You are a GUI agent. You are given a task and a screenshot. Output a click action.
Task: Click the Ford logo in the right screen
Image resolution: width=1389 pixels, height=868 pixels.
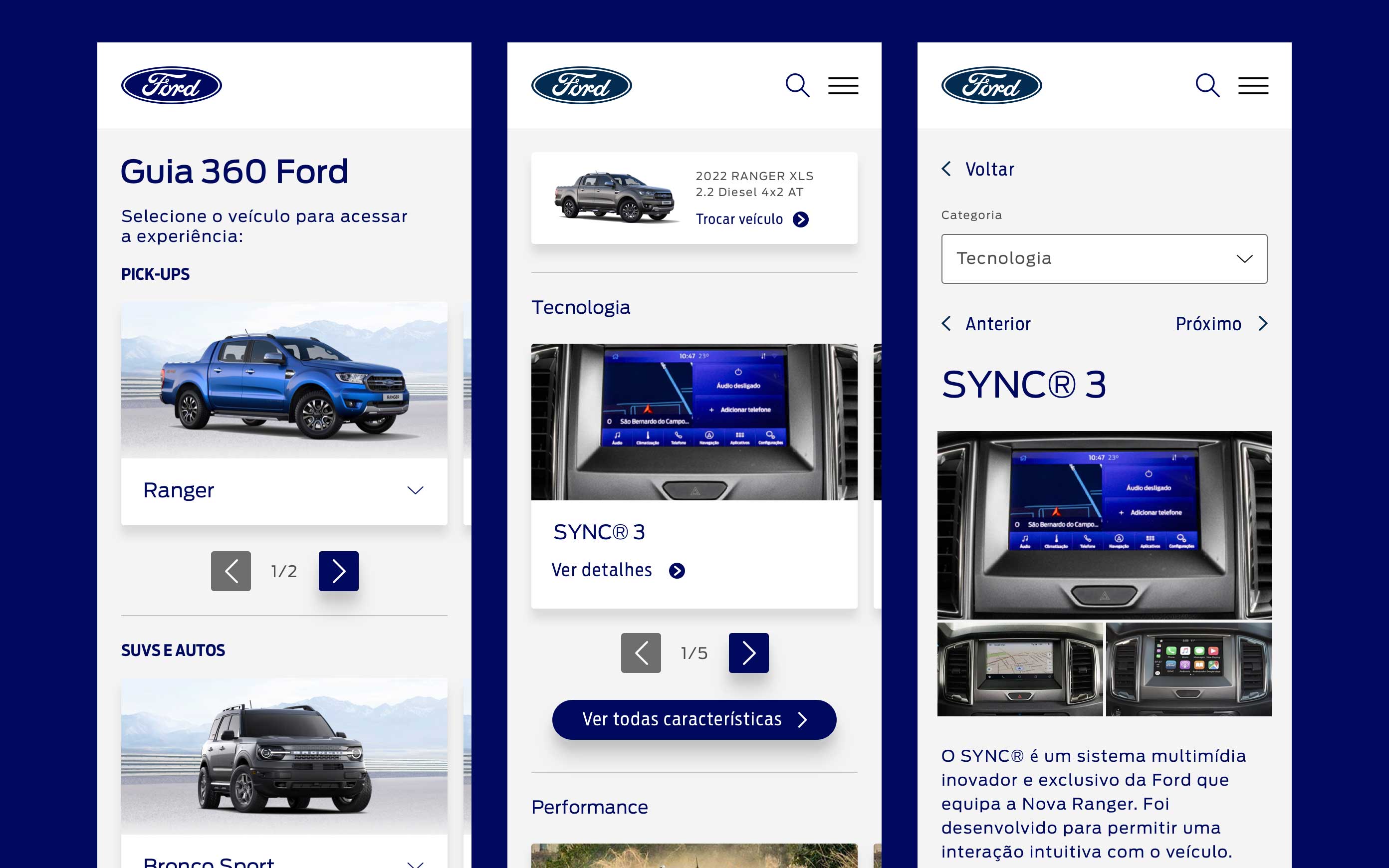coord(991,85)
